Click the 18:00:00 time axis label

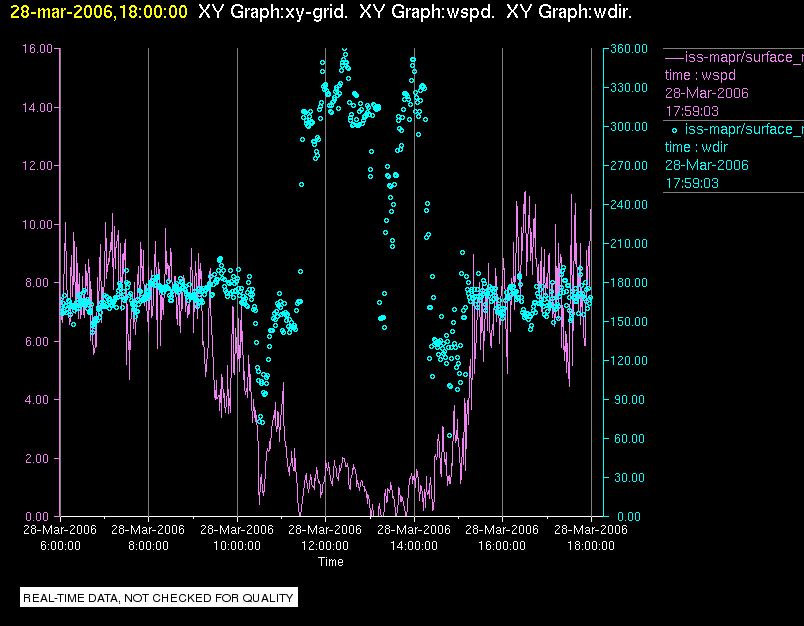coord(591,546)
